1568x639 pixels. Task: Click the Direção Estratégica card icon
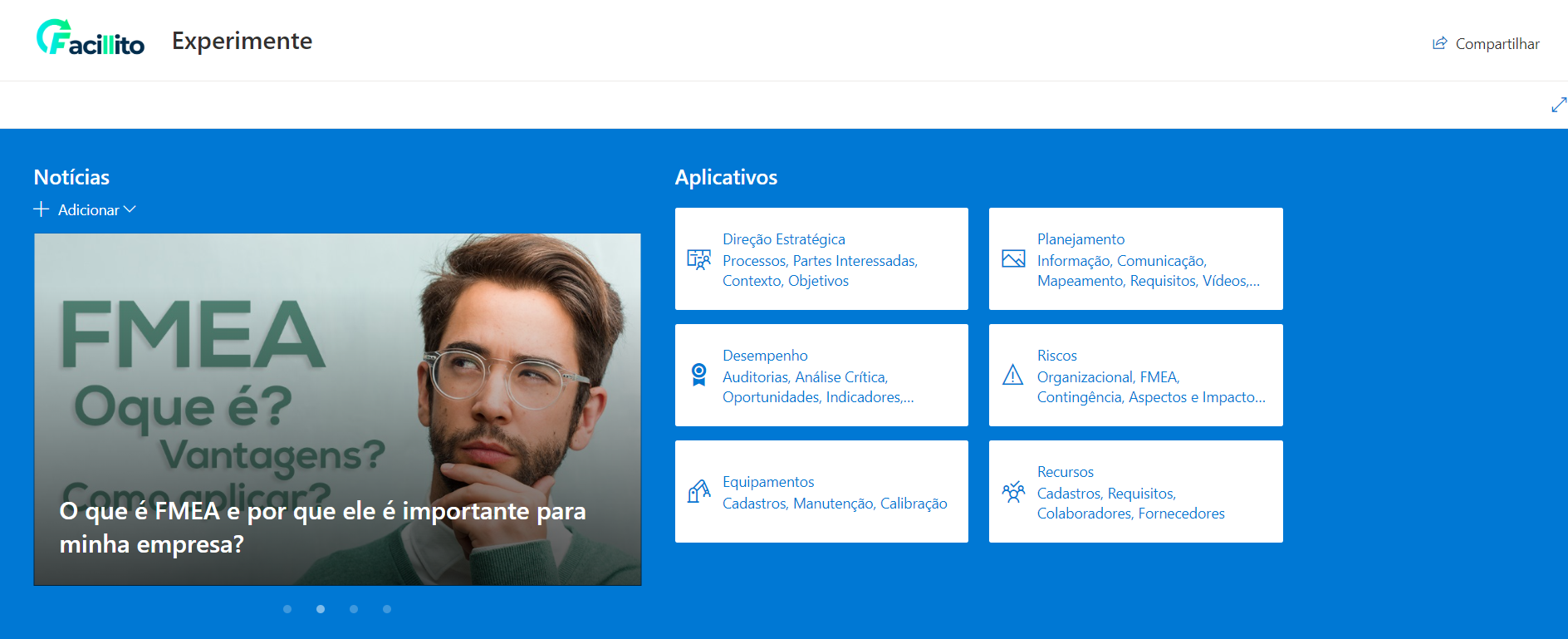[x=699, y=259]
